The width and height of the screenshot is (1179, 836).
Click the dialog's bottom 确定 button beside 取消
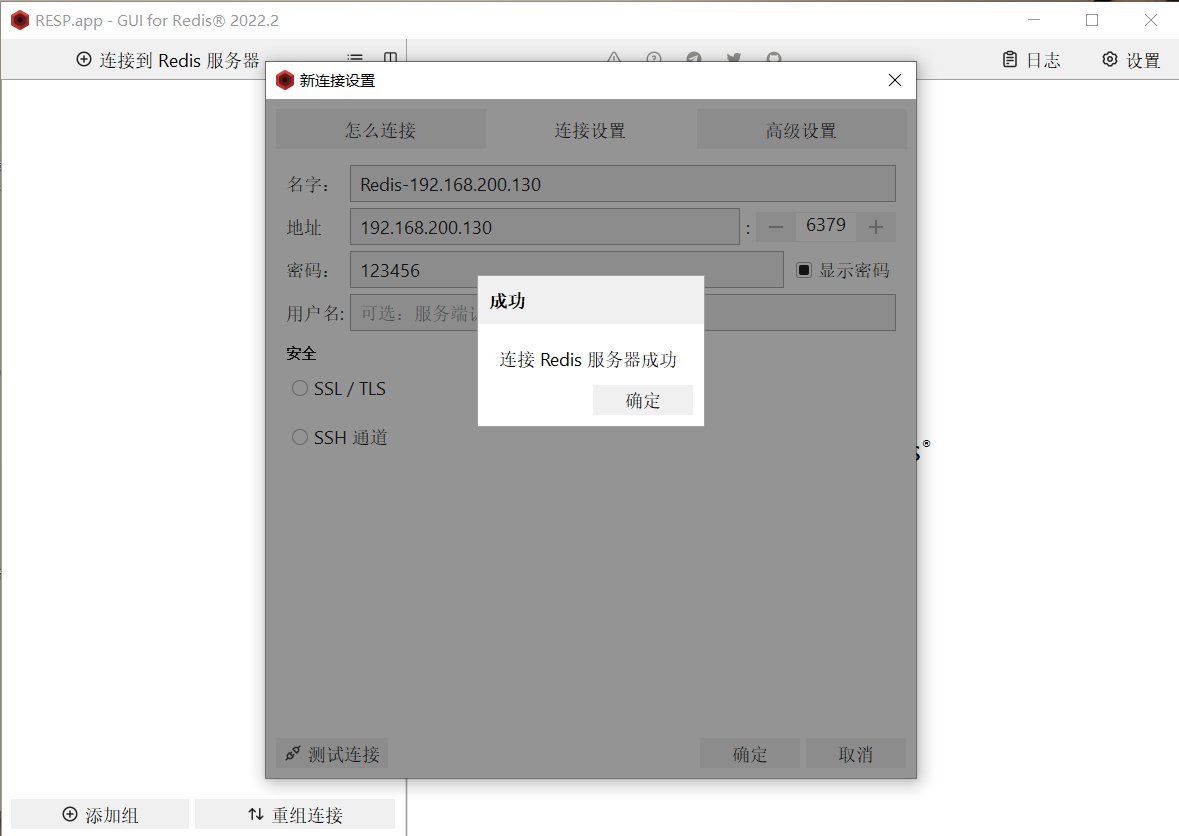point(750,753)
